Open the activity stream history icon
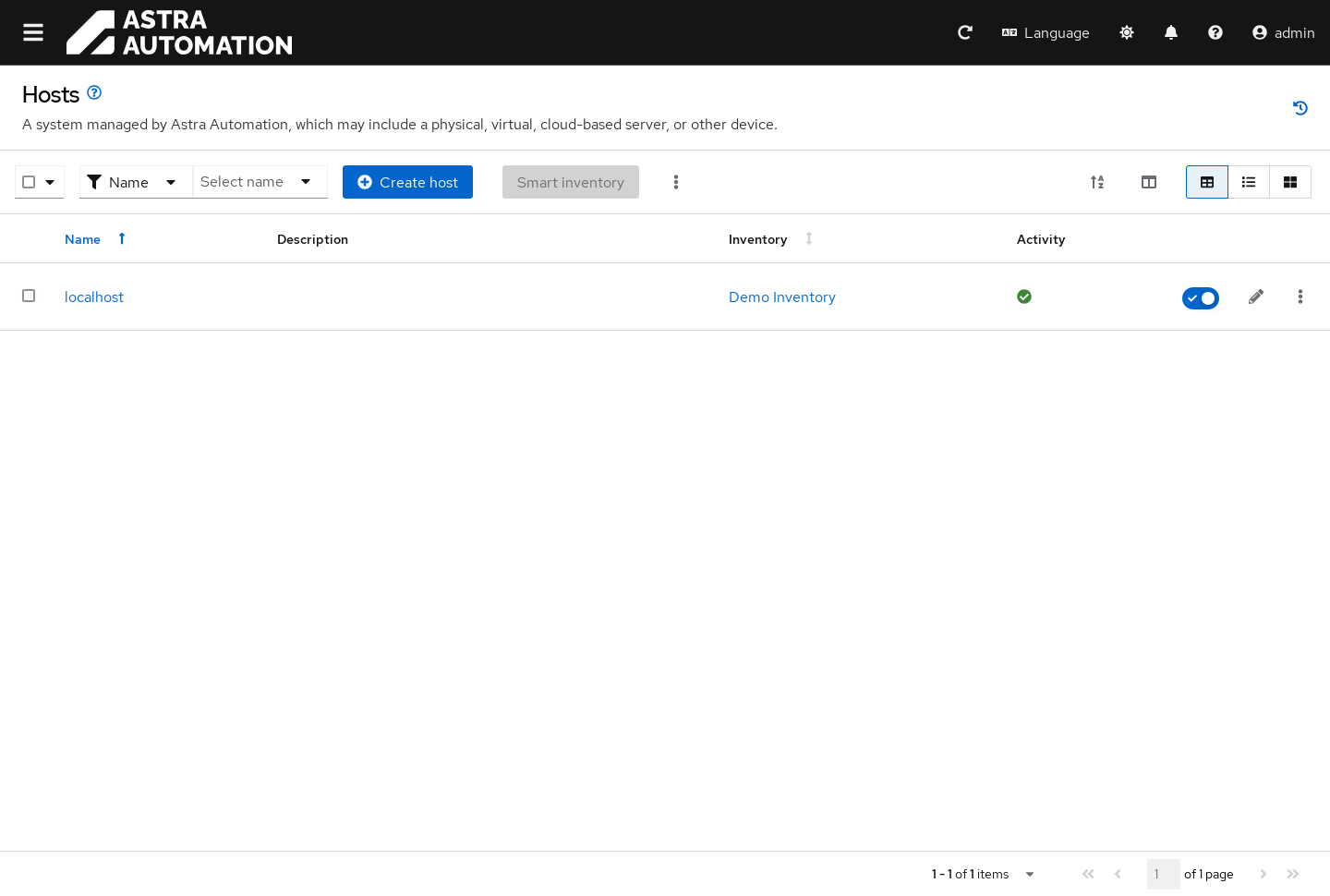Viewport: 1330px width, 896px height. pyautogui.click(x=1300, y=108)
